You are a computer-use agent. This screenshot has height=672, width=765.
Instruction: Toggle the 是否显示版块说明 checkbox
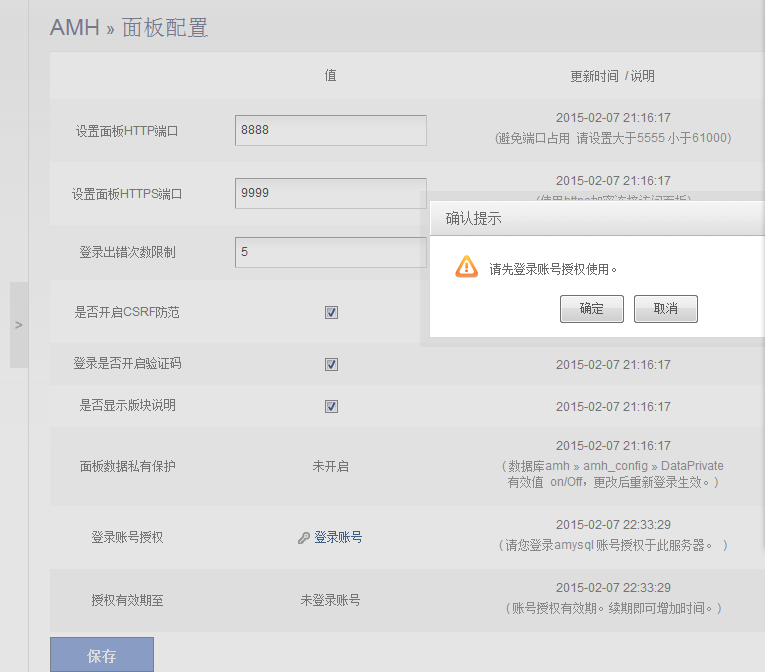pyautogui.click(x=331, y=406)
